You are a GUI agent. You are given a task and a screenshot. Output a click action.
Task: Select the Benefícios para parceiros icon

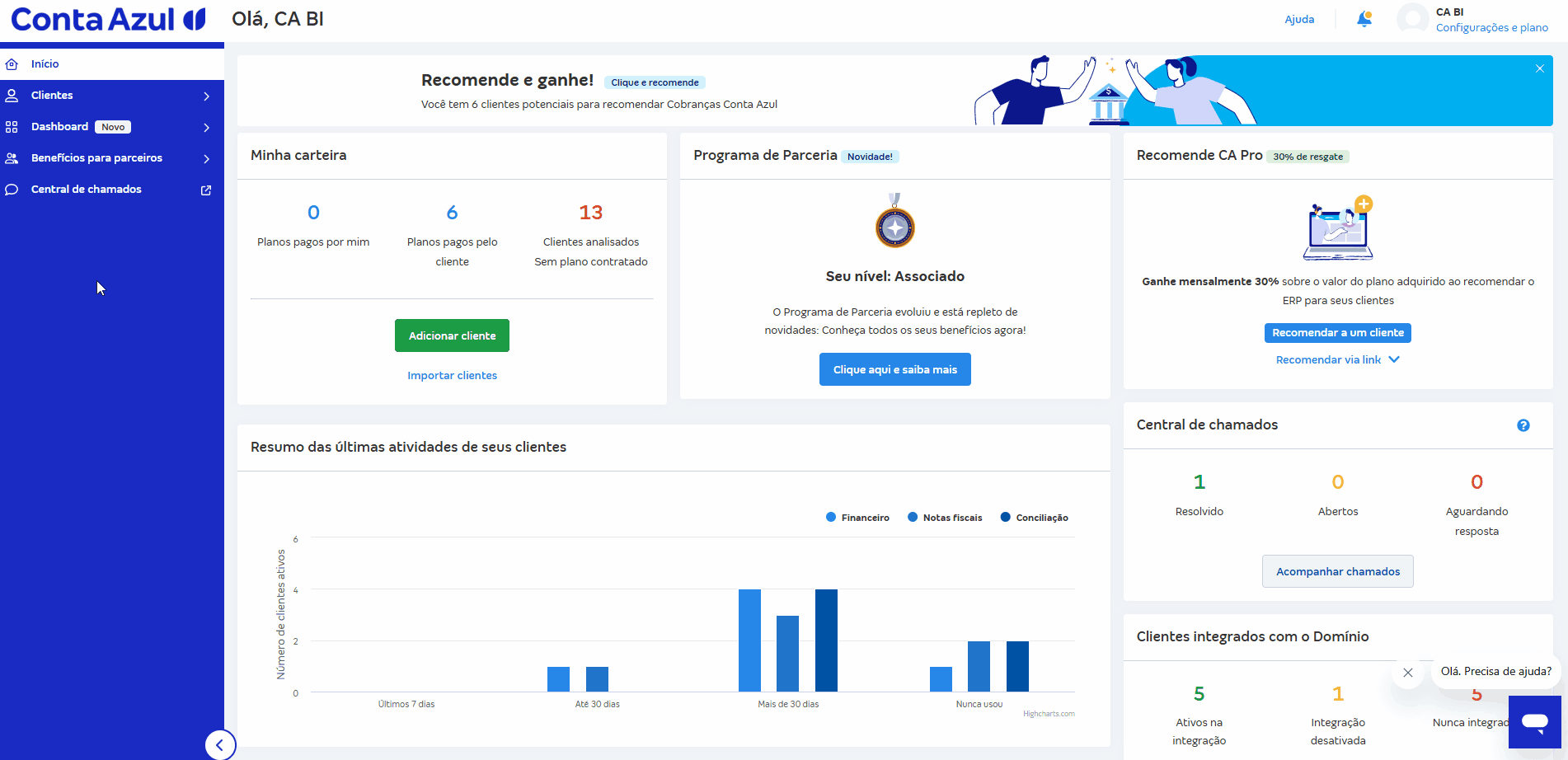(12, 157)
